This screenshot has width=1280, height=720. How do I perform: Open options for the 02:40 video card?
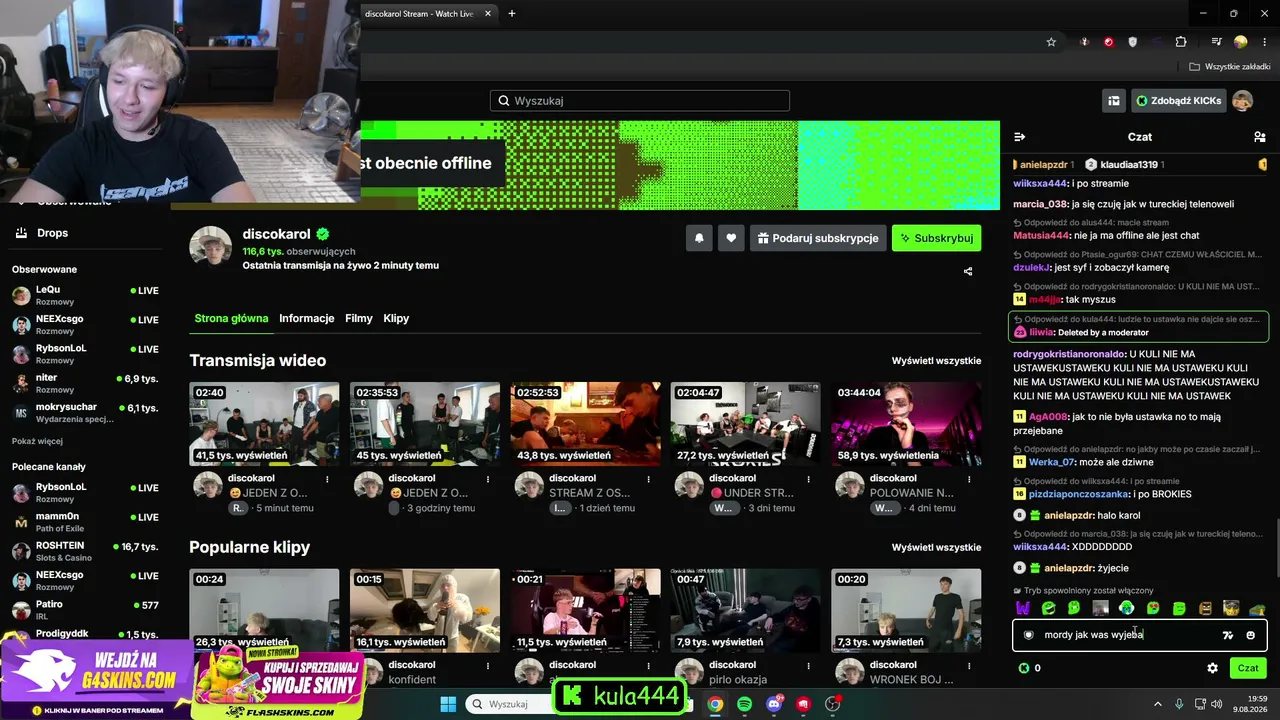click(328, 480)
